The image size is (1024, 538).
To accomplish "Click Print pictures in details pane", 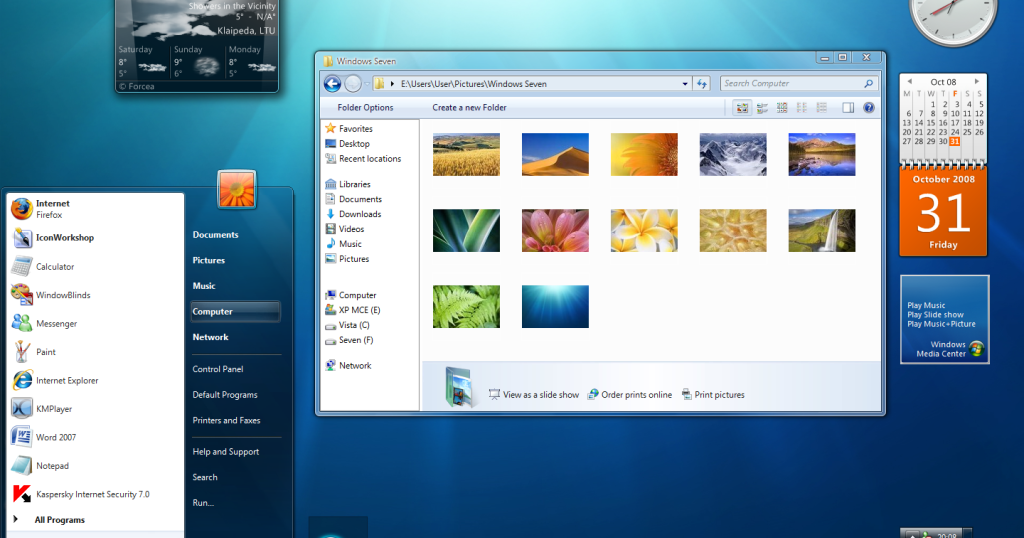I will click(x=712, y=394).
